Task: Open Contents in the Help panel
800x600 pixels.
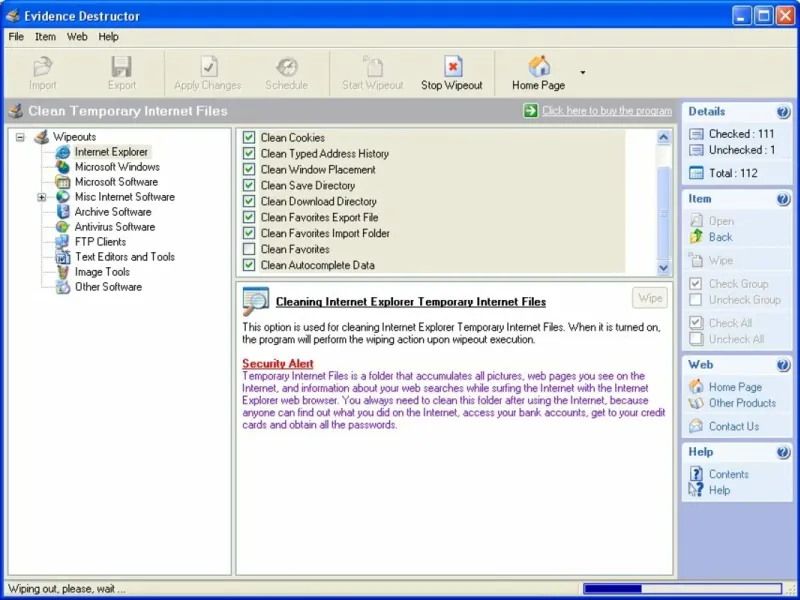Action: click(x=729, y=474)
